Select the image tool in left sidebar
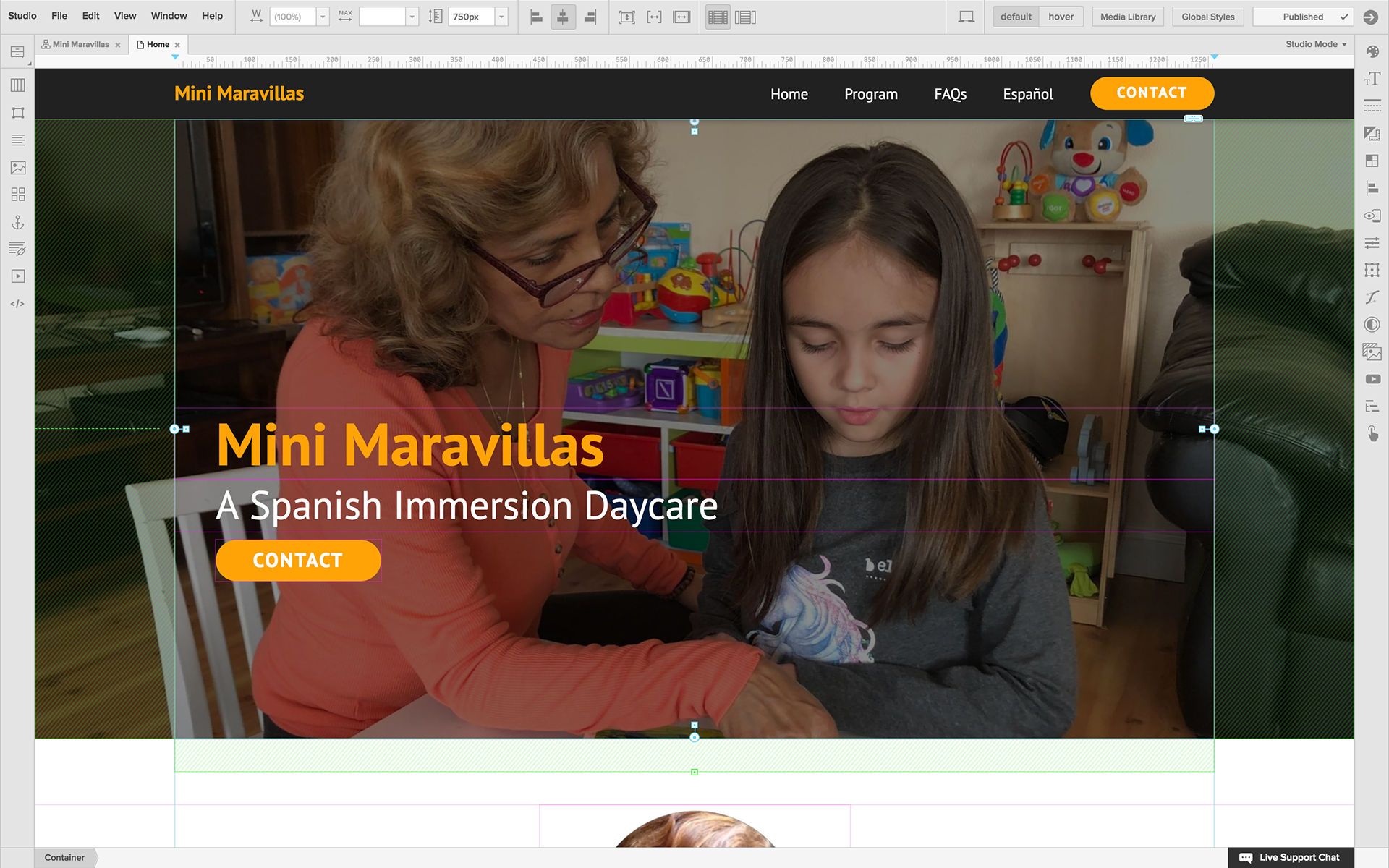 click(x=18, y=168)
